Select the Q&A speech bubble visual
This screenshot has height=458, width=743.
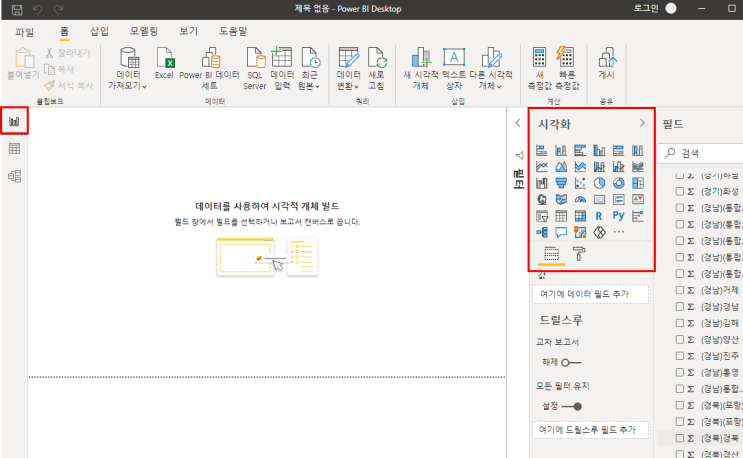pos(561,232)
